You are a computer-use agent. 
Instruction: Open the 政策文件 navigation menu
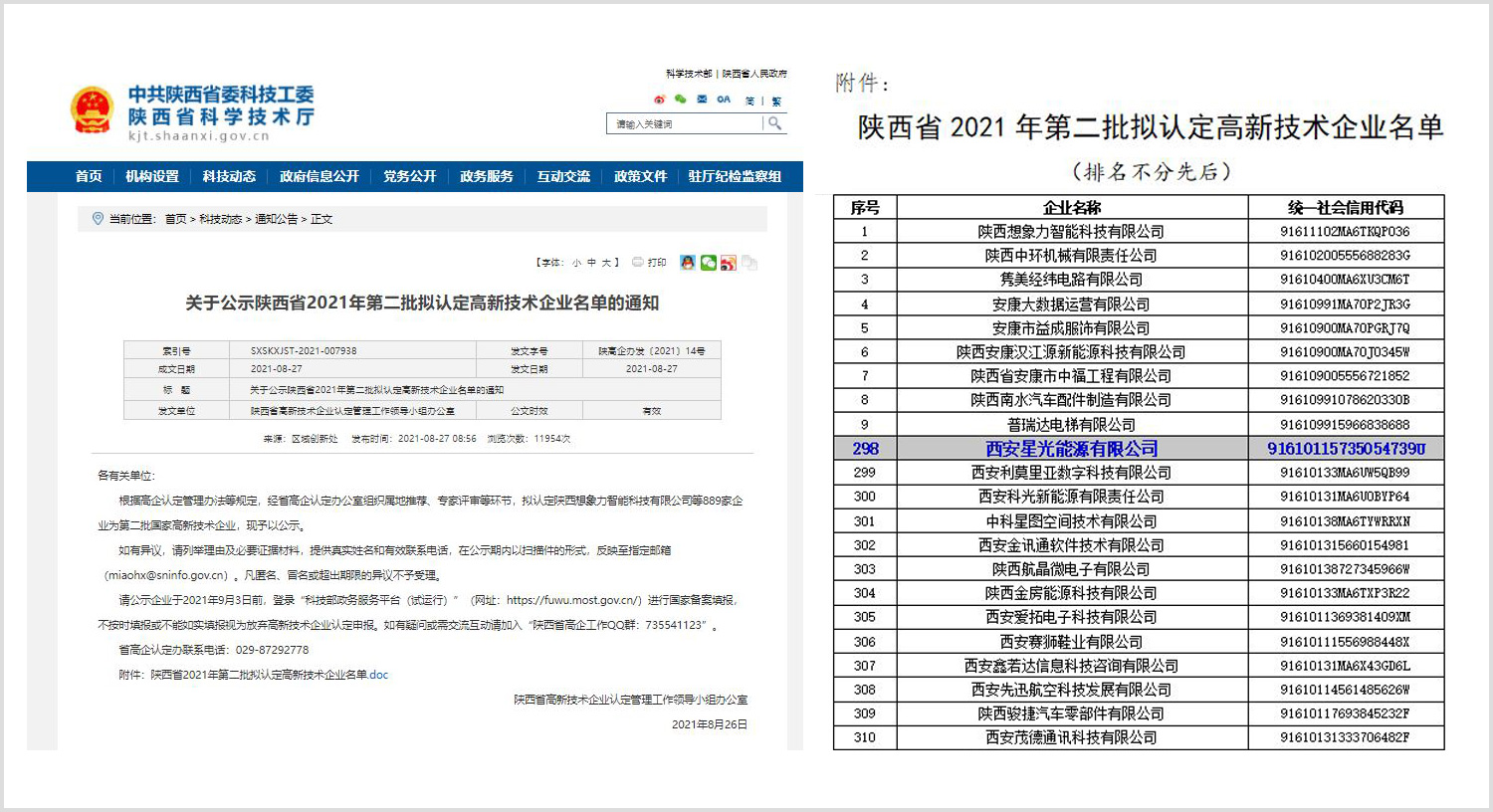[640, 176]
